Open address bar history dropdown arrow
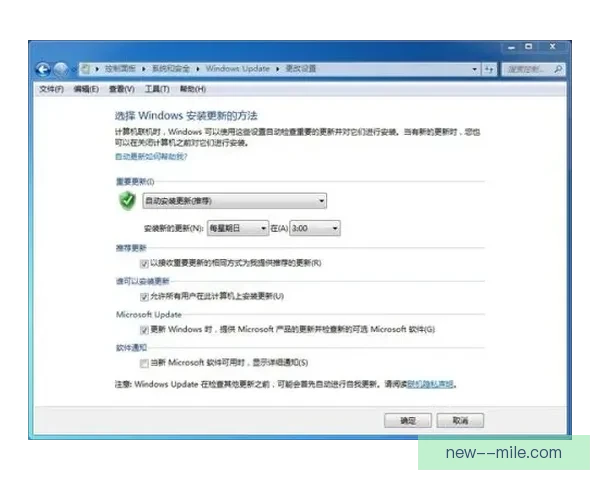Viewport: 600px width, 480px height. (x=474, y=69)
